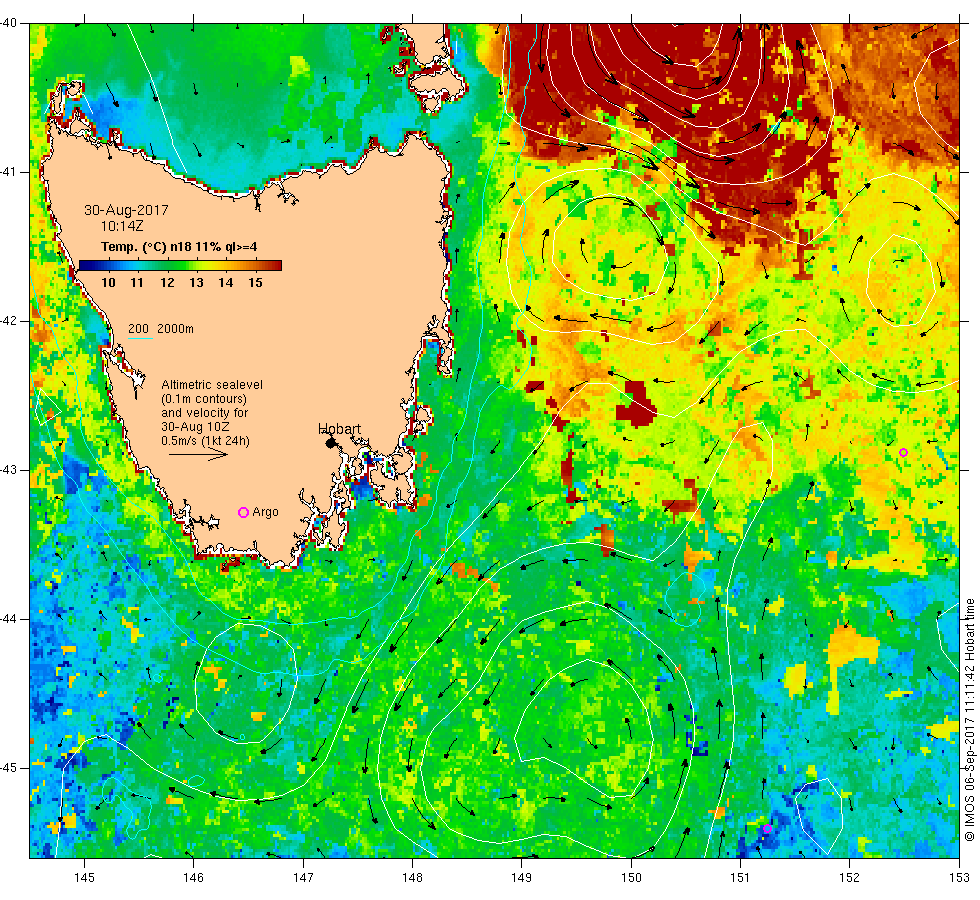Click latitude axis label -43
The width and height of the screenshot is (980, 900).
tap(9, 470)
